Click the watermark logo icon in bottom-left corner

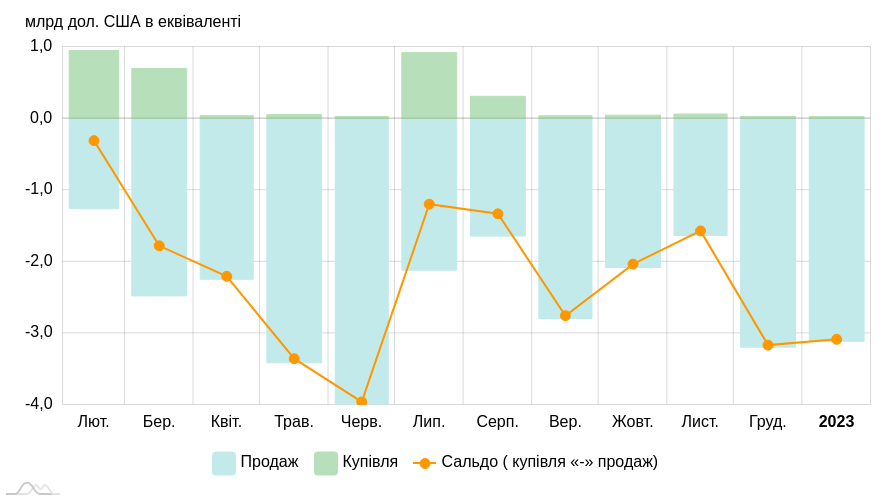pyautogui.click(x=32, y=489)
